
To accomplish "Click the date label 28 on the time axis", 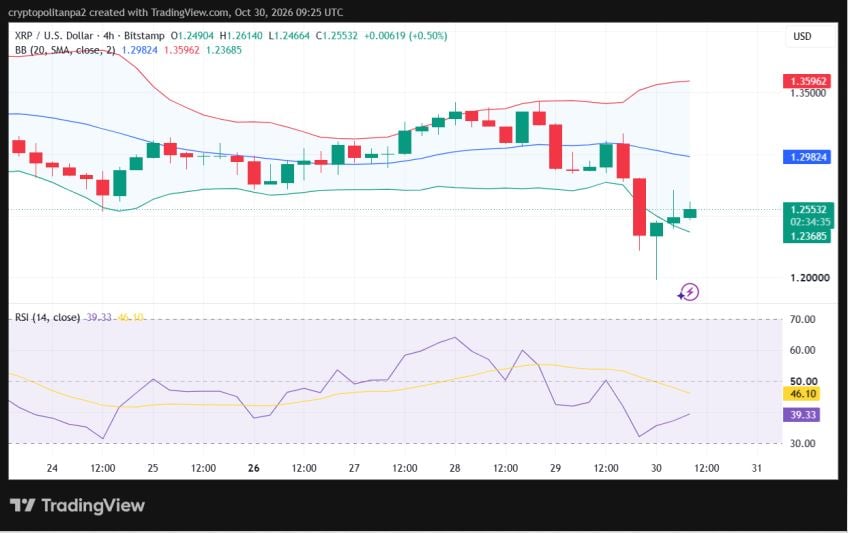I will coord(455,468).
